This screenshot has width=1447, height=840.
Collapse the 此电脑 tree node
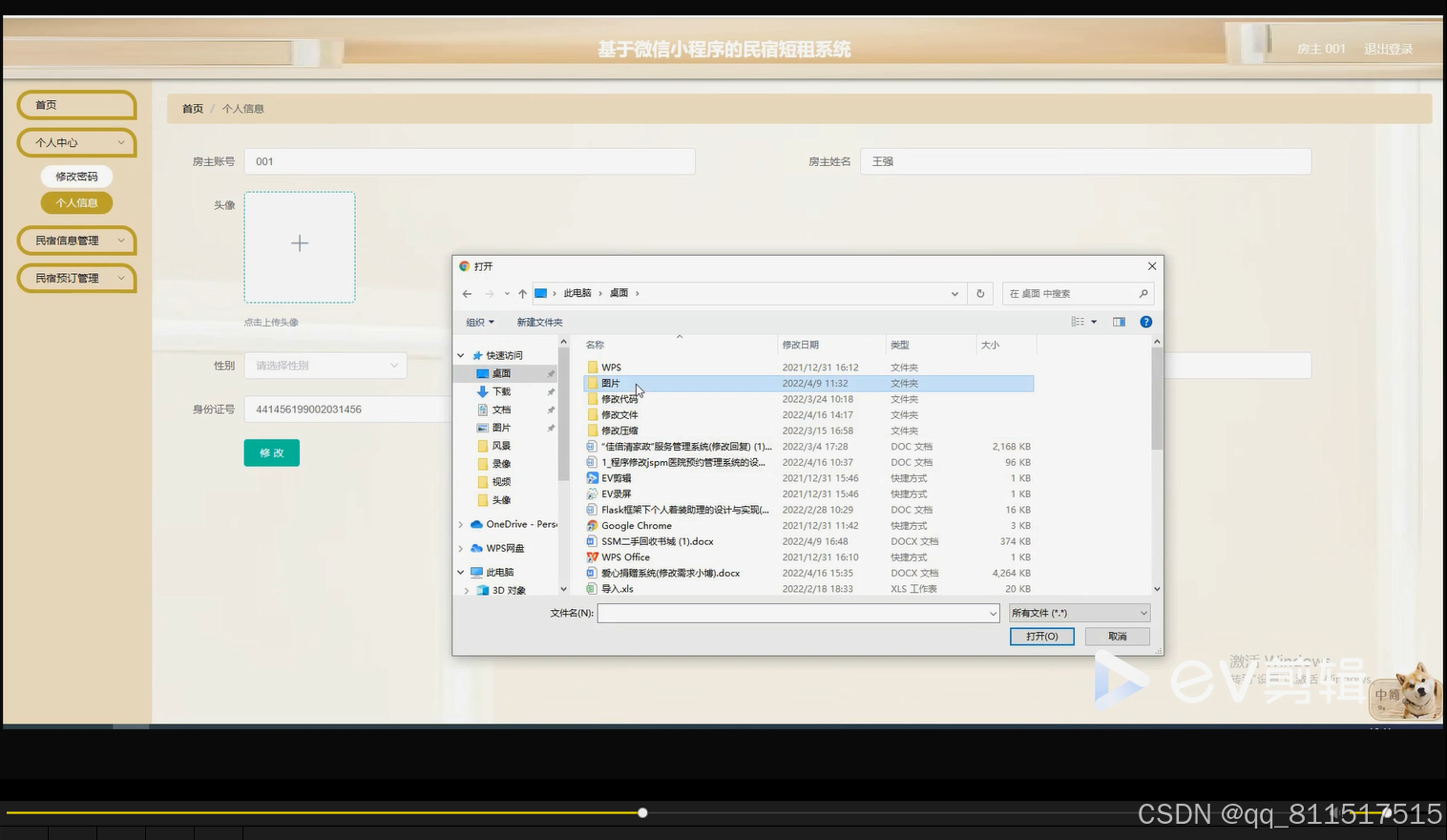click(461, 572)
